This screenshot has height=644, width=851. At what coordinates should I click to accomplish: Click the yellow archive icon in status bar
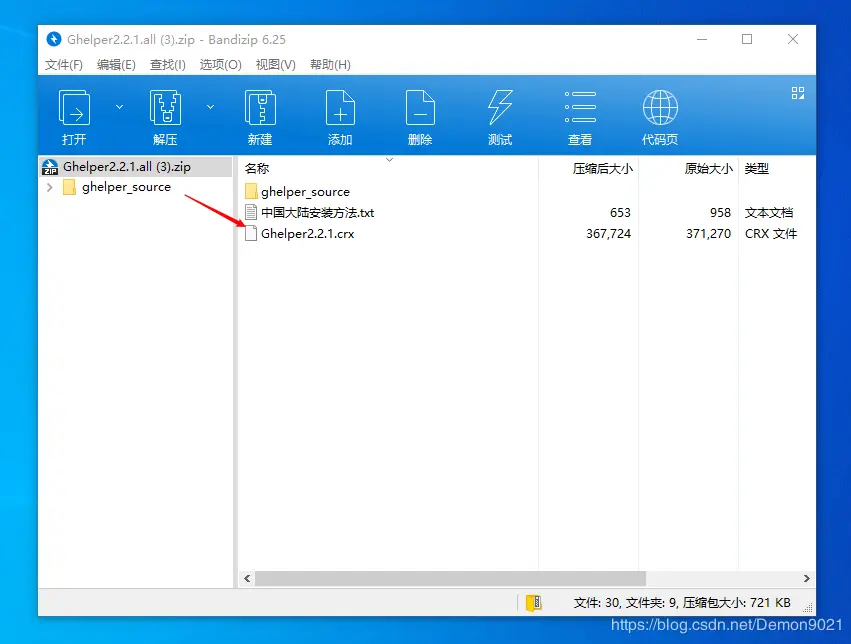[534, 602]
